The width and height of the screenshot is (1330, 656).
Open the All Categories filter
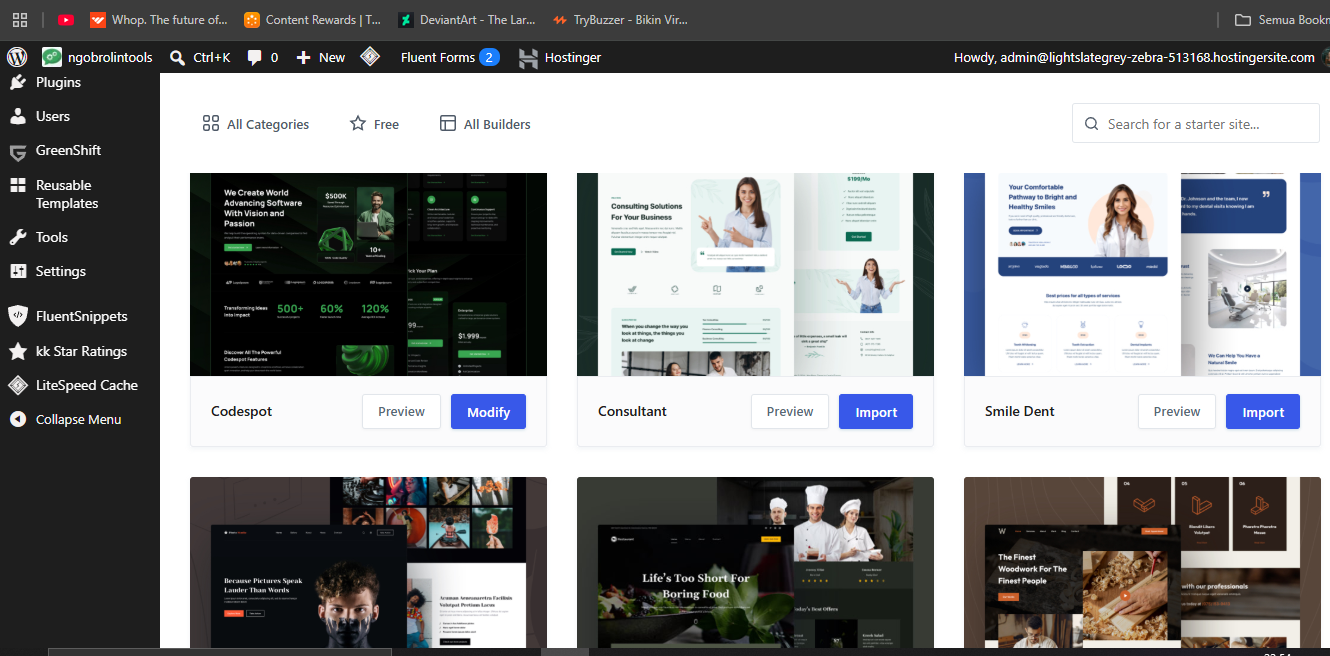(255, 124)
